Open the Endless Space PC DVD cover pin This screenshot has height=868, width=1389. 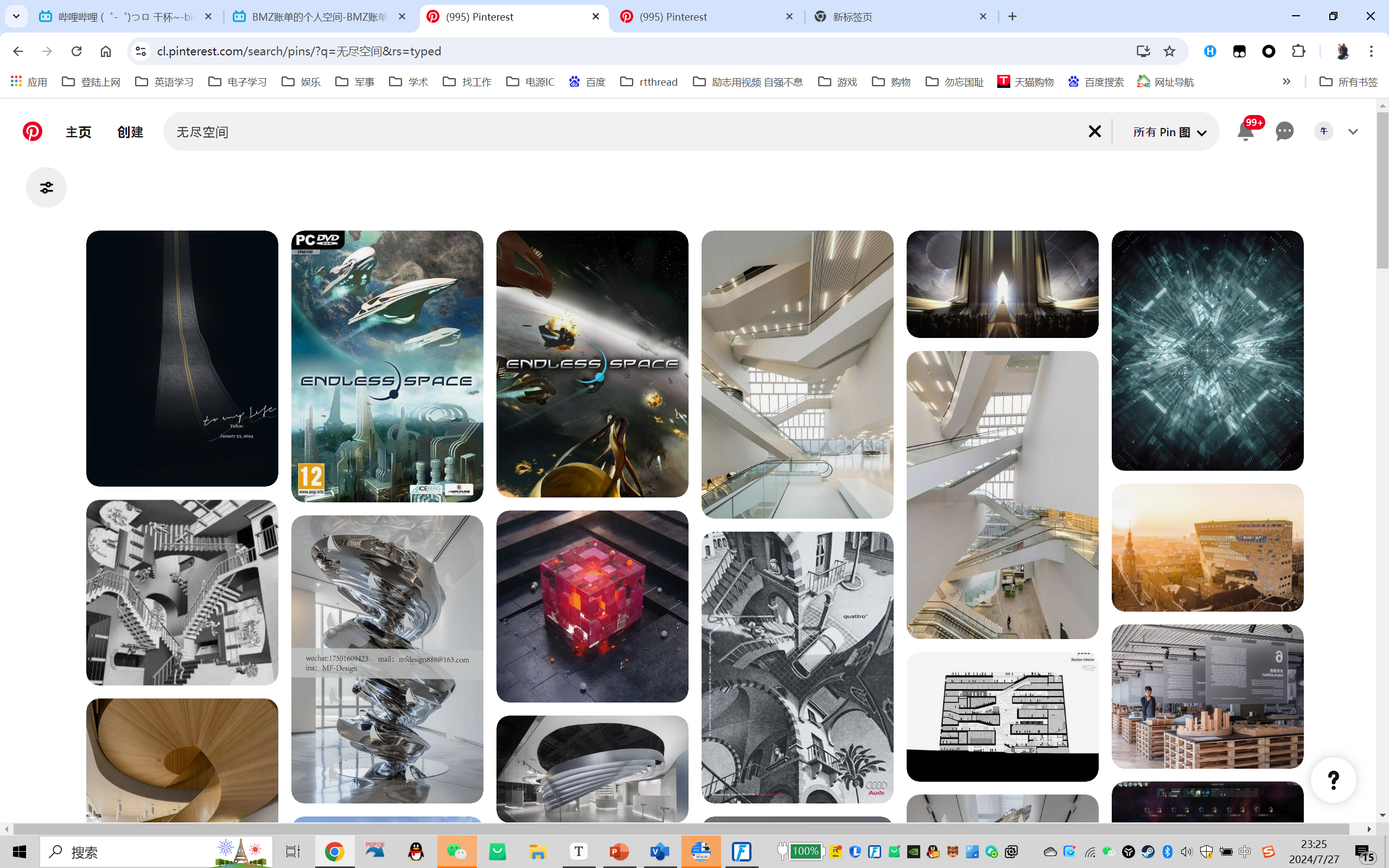pyautogui.click(x=387, y=366)
